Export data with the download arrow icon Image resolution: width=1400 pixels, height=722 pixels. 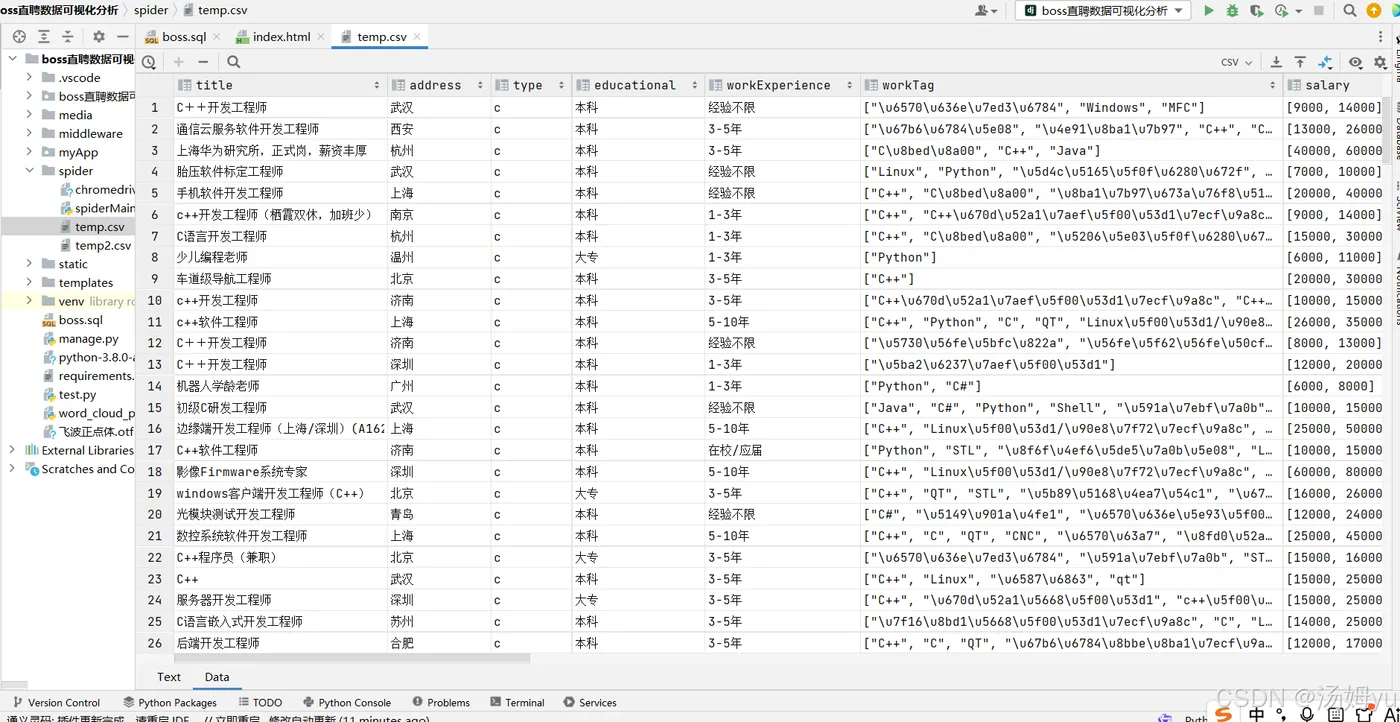click(x=1276, y=62)
